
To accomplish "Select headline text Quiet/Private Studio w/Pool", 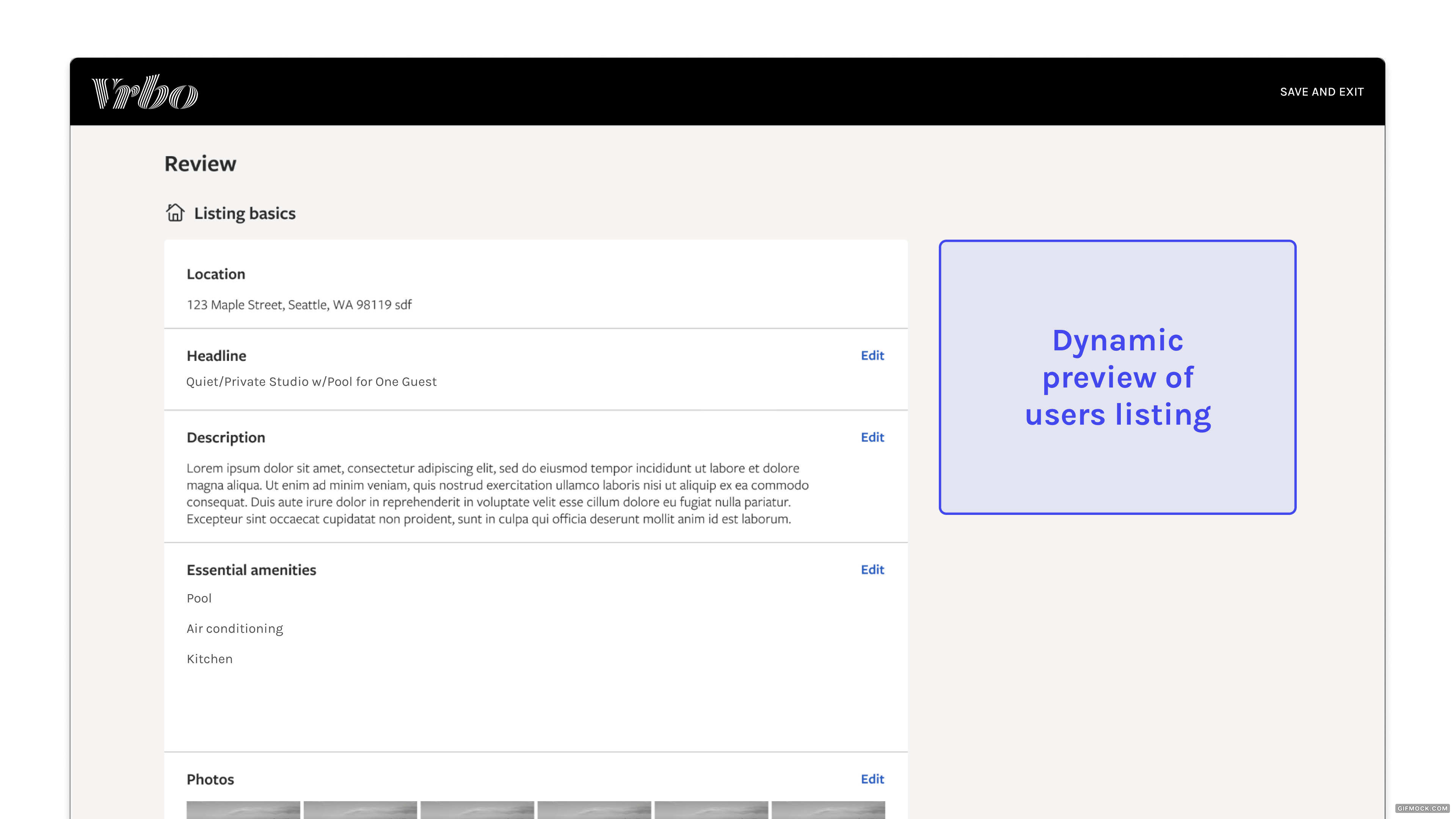I will 311,381.
